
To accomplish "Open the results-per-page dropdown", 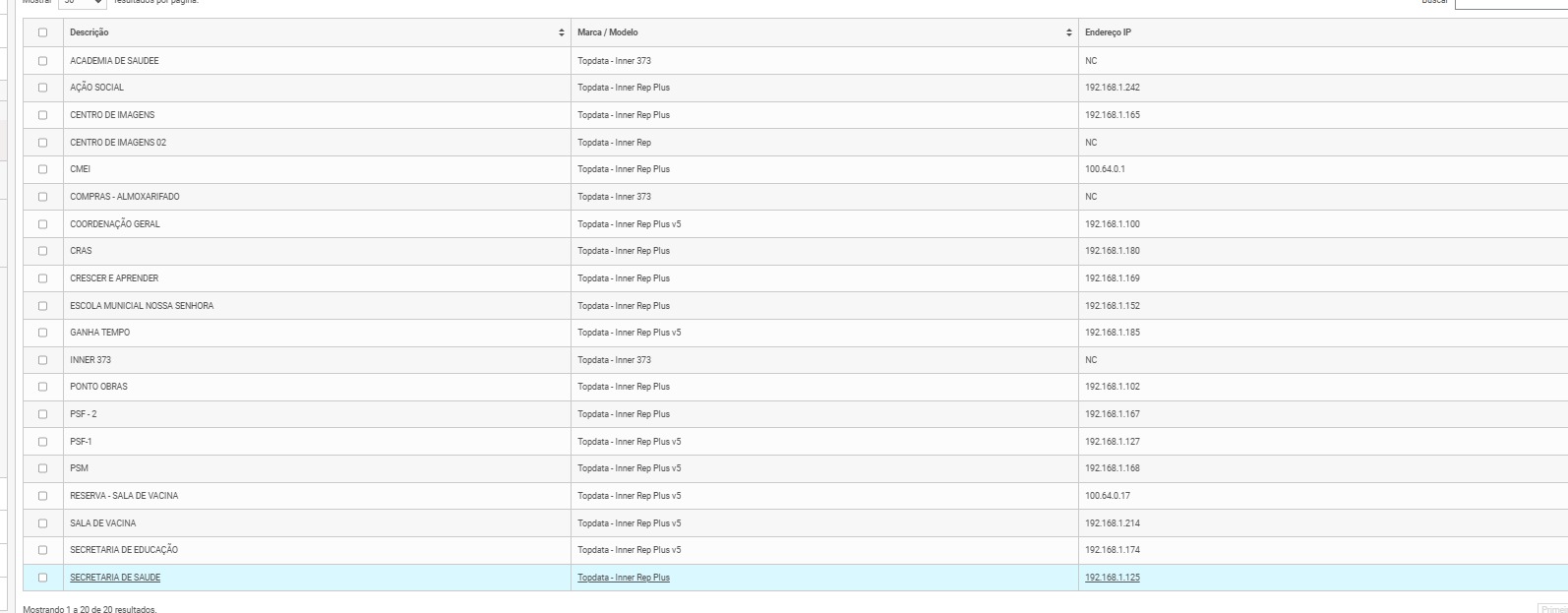I will click(x=83, y=3).
